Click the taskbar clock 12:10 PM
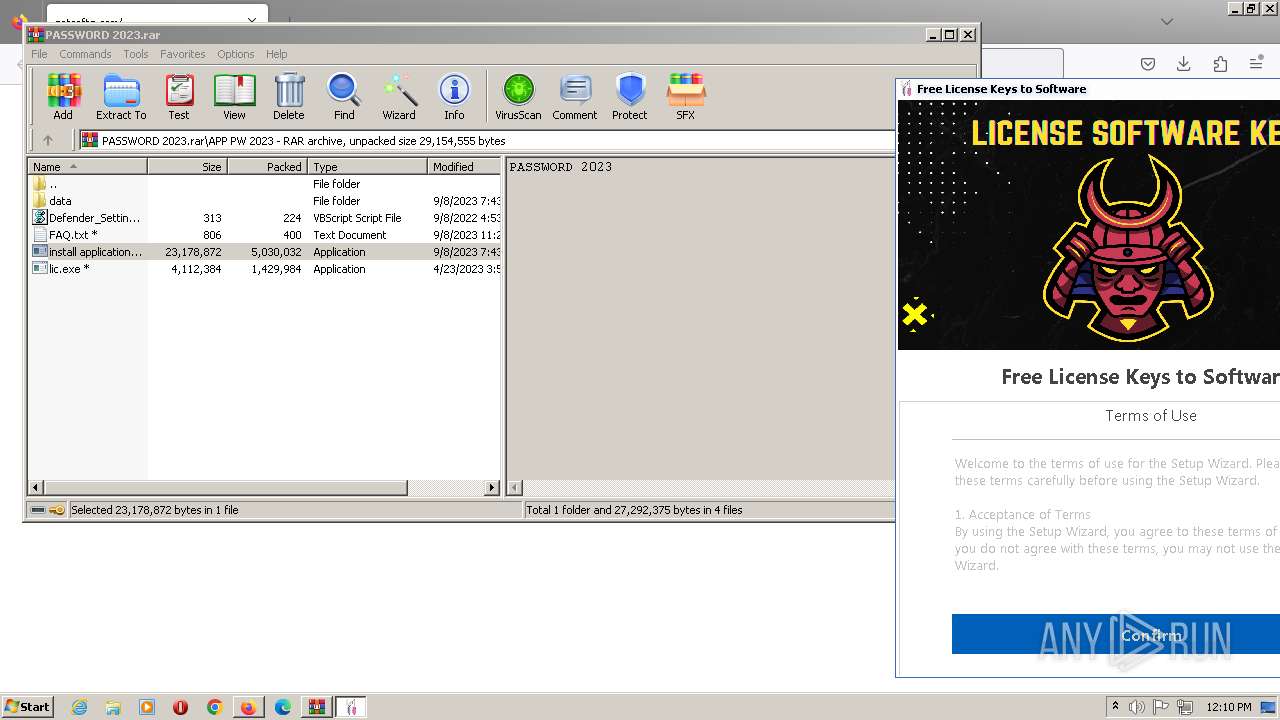1280x720 pixels. point(1229,707)
